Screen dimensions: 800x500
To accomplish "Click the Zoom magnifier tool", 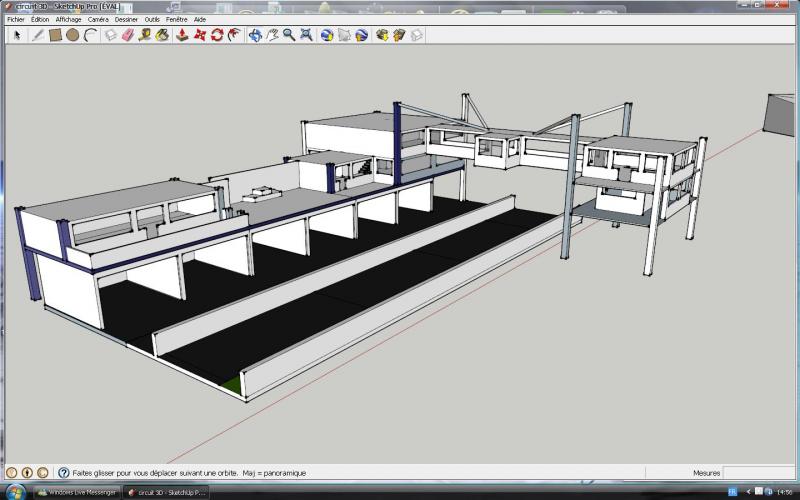I will [289, 35].
